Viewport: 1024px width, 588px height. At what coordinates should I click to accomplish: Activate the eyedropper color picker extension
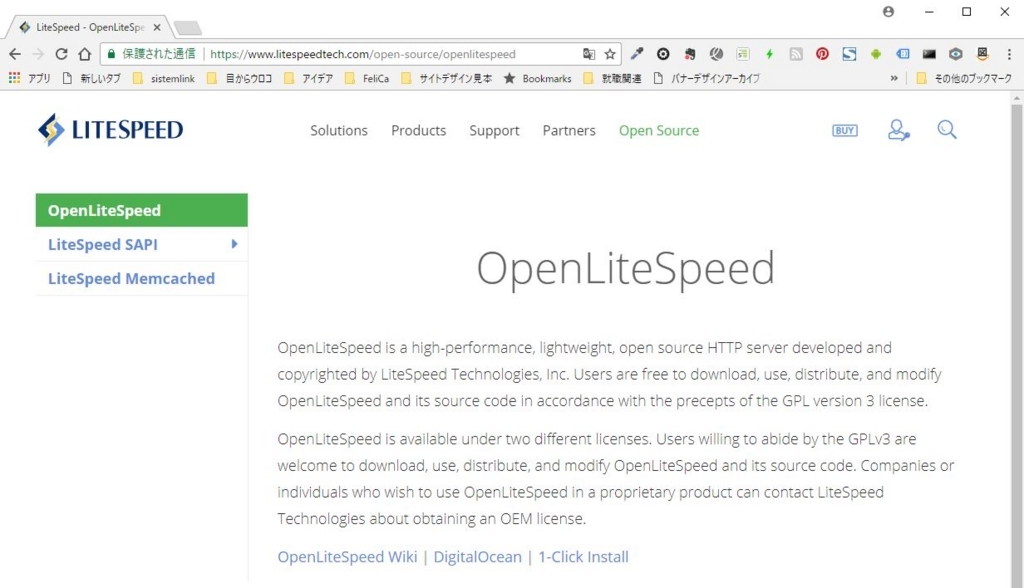(x=637, y=54)
